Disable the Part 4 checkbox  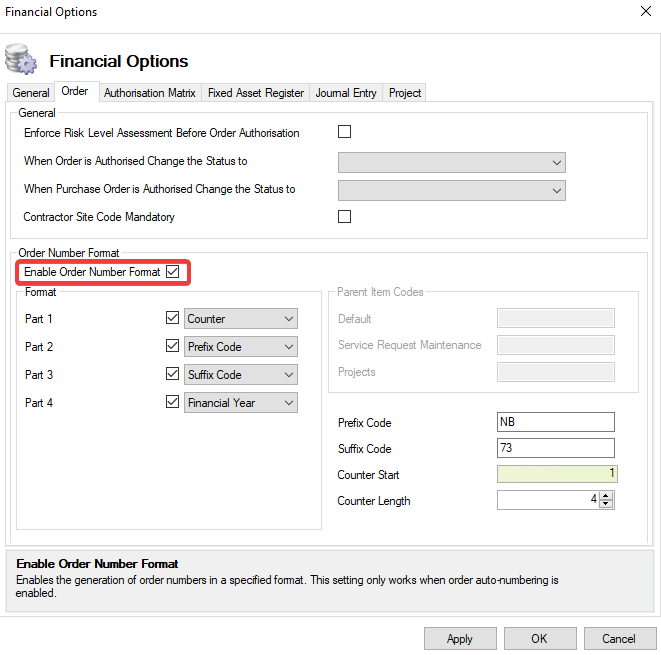click(173, 403)
